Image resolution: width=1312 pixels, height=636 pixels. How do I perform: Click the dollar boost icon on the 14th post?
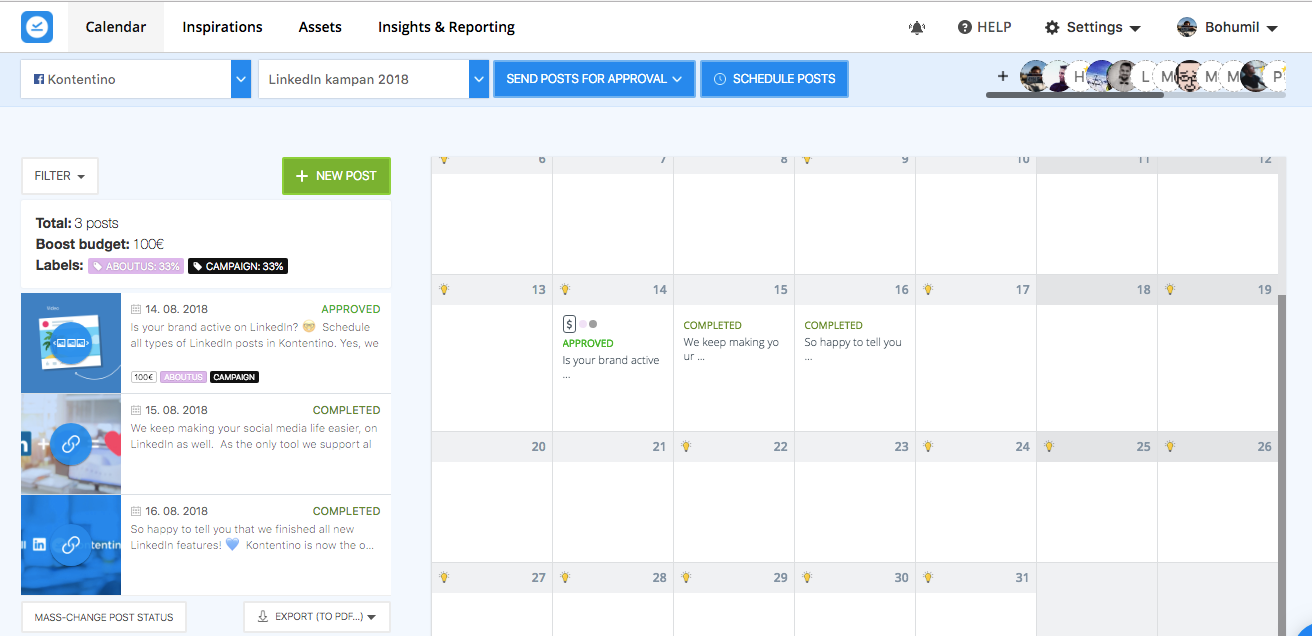coord(569,323)
